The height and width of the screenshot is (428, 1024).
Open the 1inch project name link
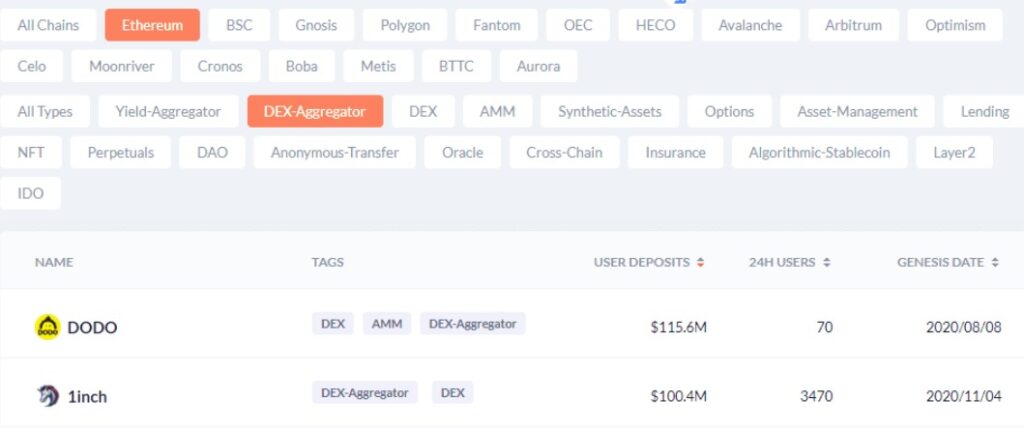[87, 397]
